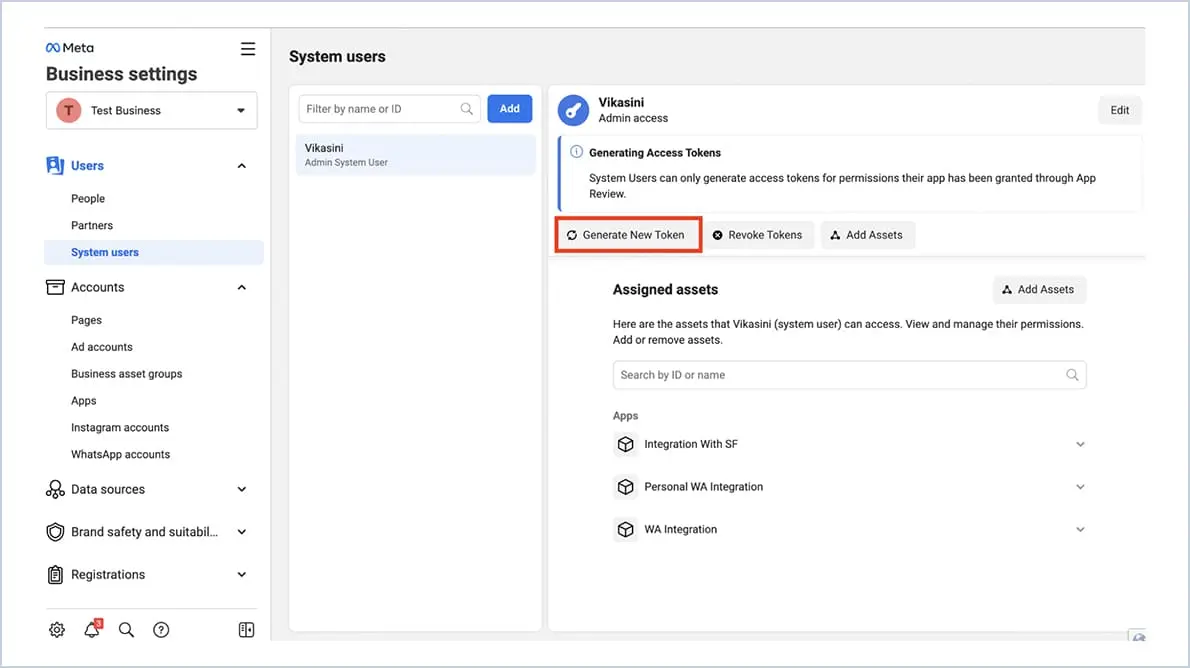Open settings gear at sidebar bottom
Viewport: 1190px width, 668px height.
click(x=57, y=629)
